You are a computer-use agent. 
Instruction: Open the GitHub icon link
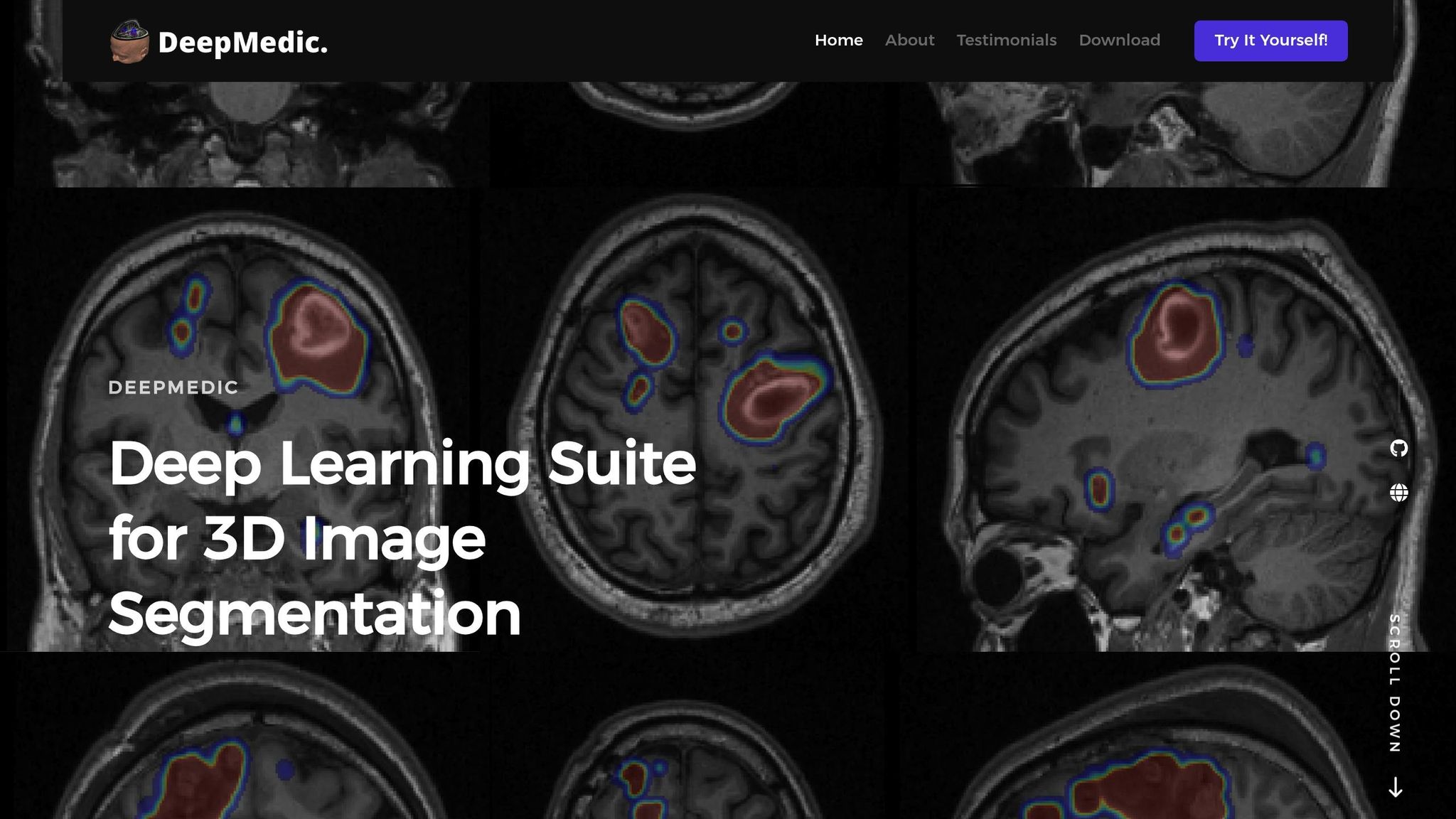pos(1398,448)
